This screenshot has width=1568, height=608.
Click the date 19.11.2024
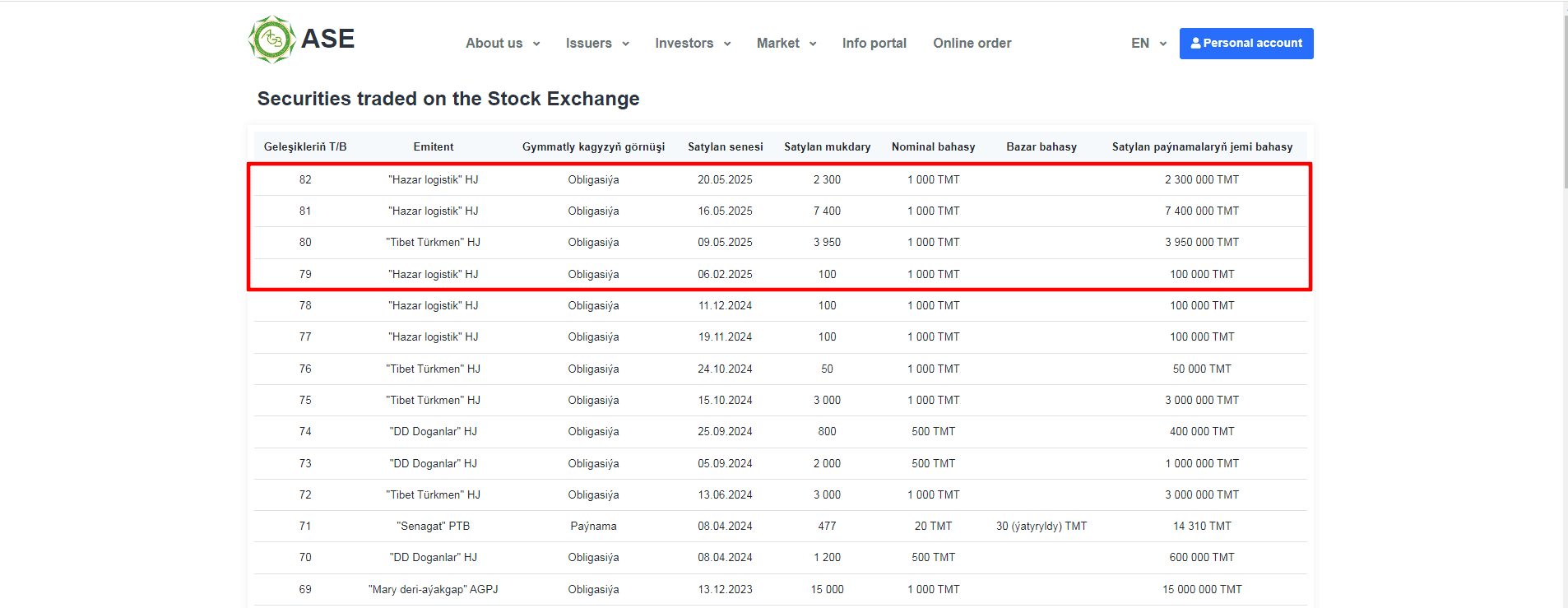(725, 336)
